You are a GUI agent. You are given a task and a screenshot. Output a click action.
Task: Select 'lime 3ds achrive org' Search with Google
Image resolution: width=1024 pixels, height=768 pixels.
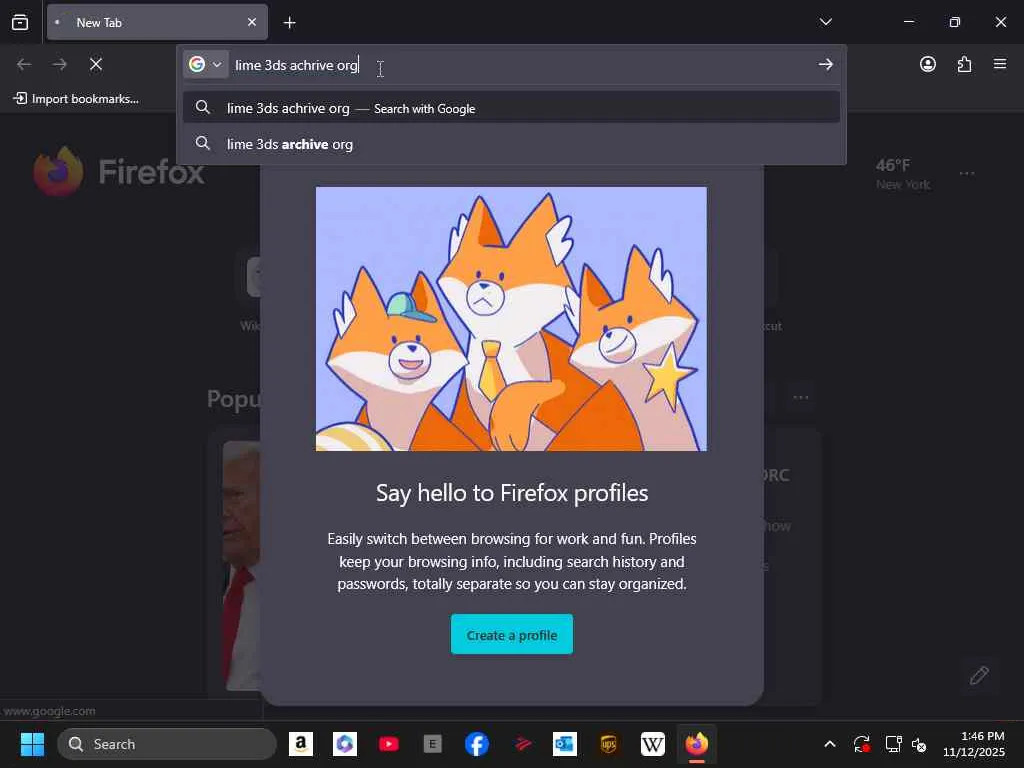(x=511, y=108)
